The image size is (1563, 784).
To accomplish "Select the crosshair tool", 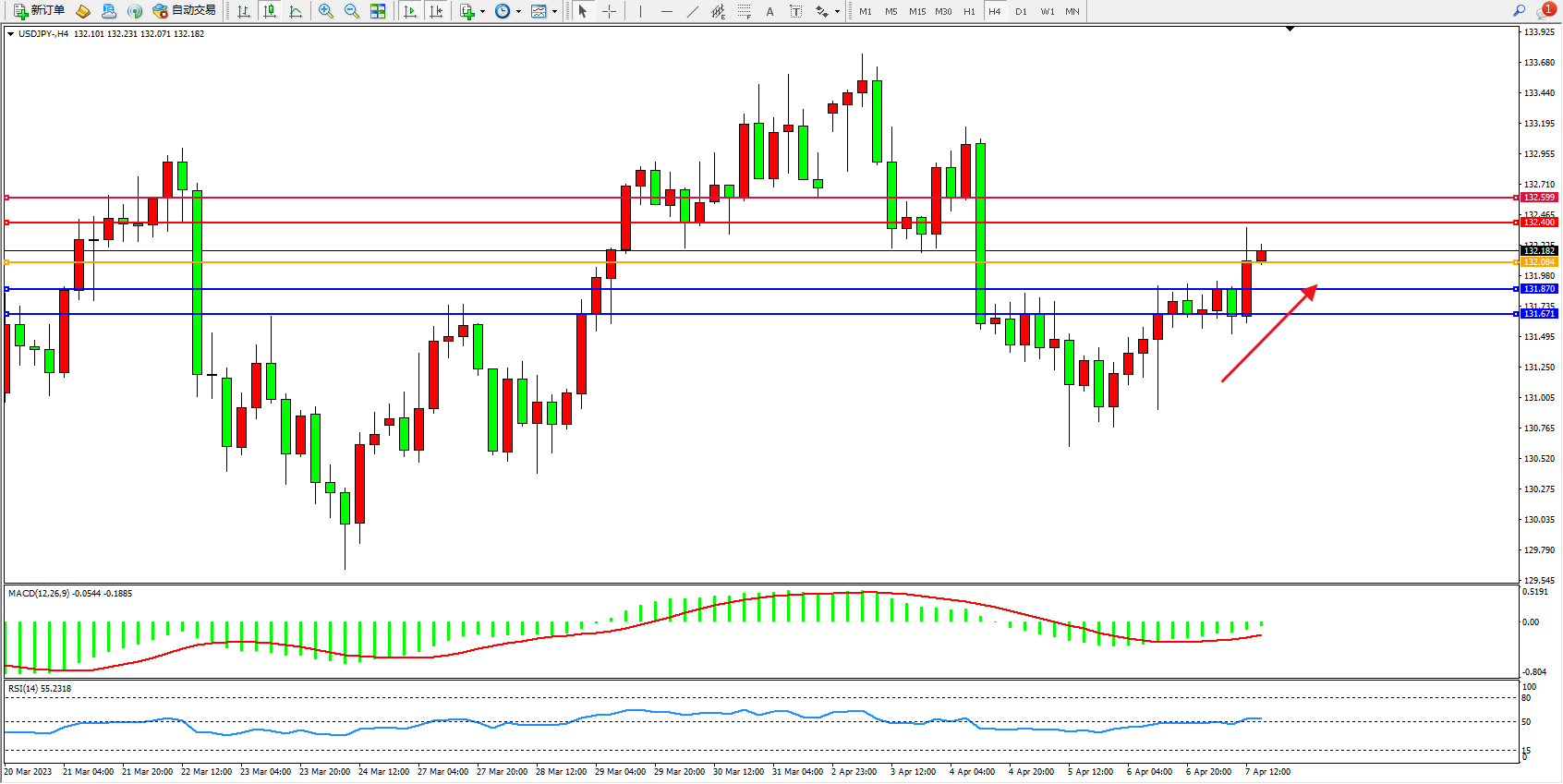I will pos(610,11).
